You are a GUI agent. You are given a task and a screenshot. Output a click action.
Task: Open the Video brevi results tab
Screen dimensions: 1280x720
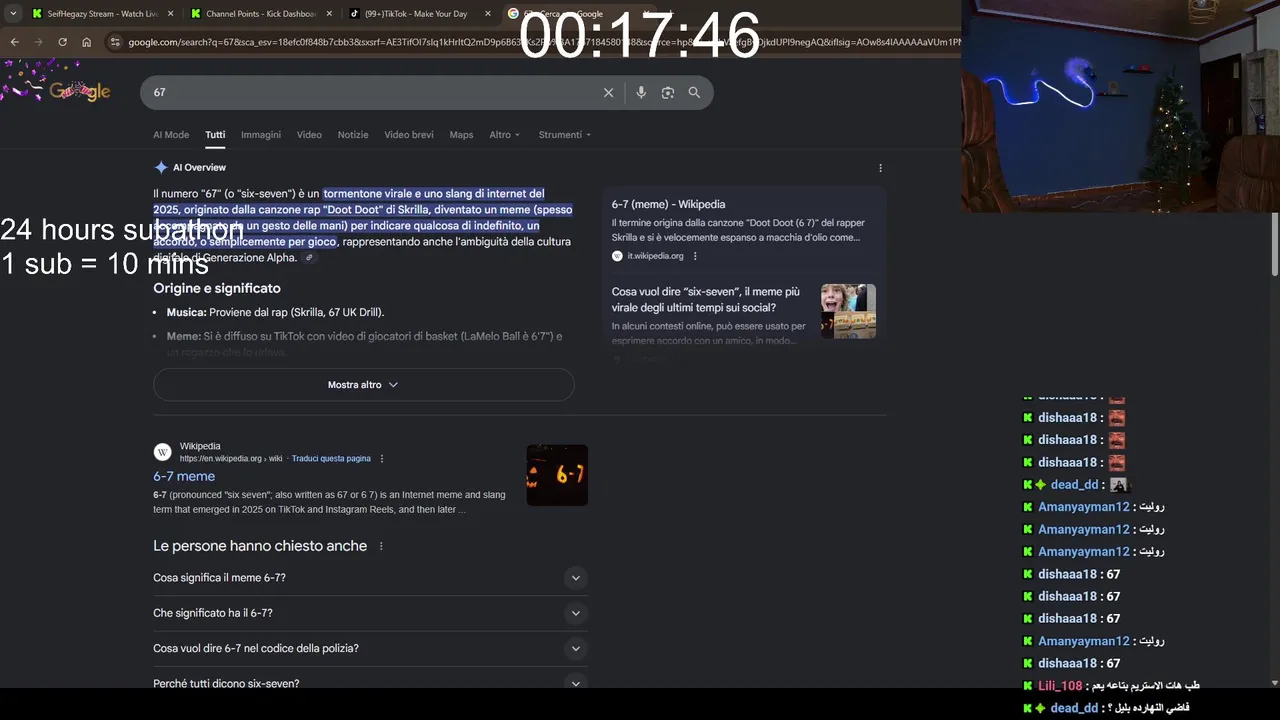(x=409, y=134)
